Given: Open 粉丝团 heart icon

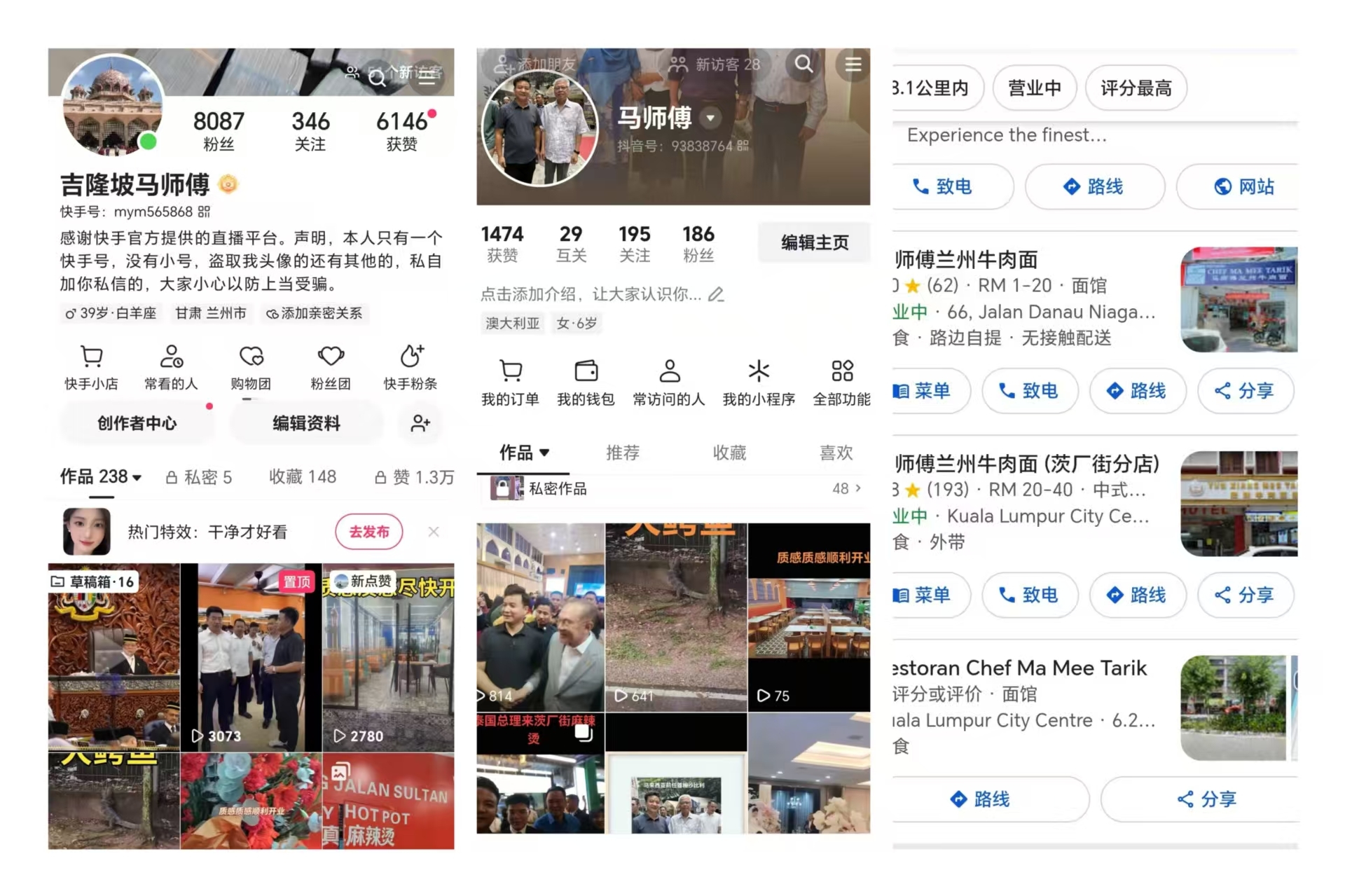Looking at the screenshot, I should (x=331, y=357).
